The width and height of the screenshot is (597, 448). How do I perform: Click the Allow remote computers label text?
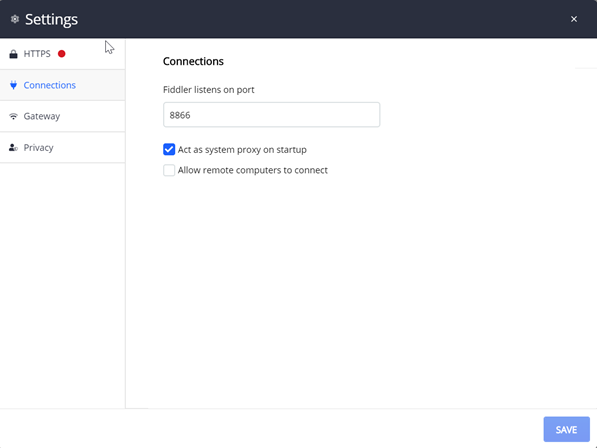click(252, 170)
